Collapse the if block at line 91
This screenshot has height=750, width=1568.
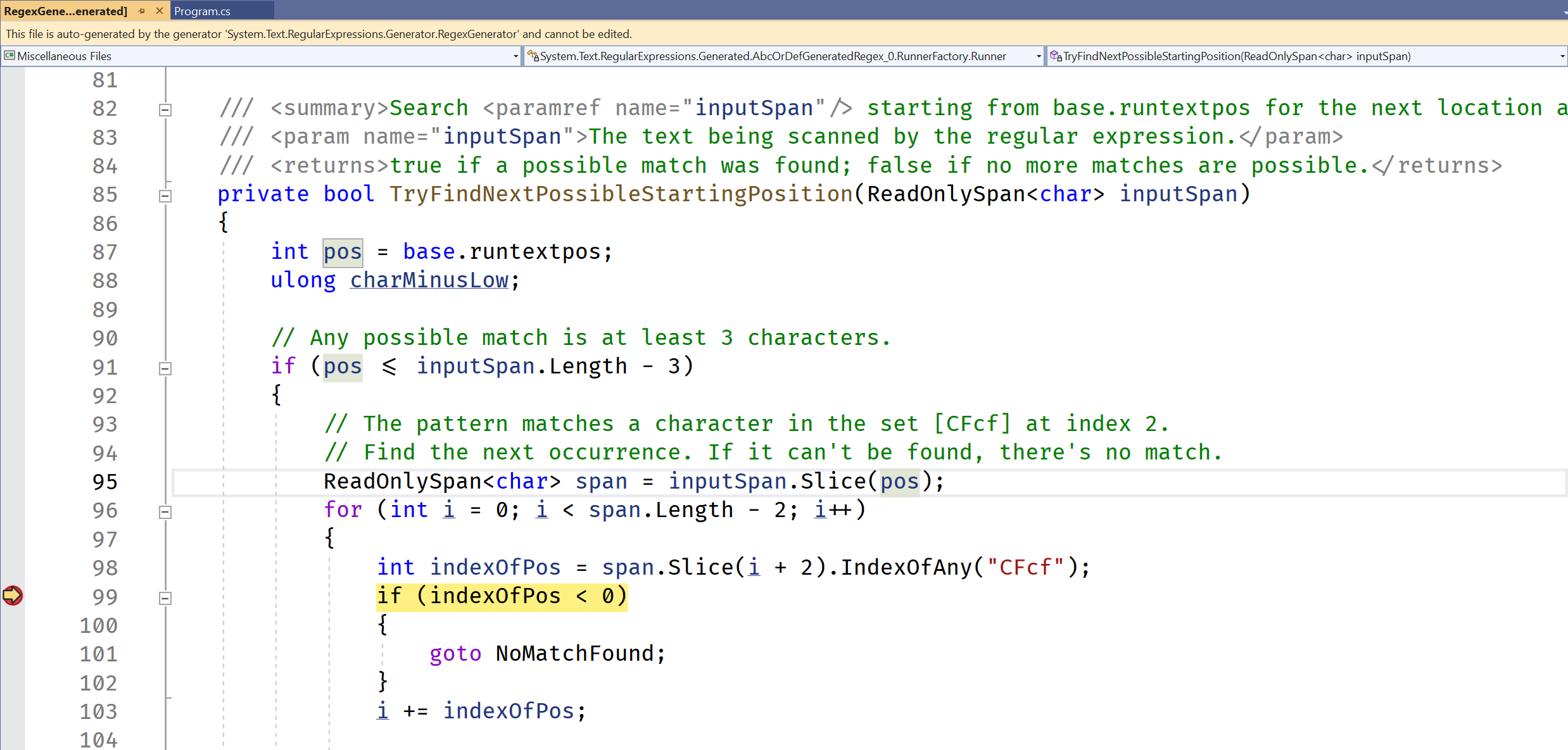[165, 368]
